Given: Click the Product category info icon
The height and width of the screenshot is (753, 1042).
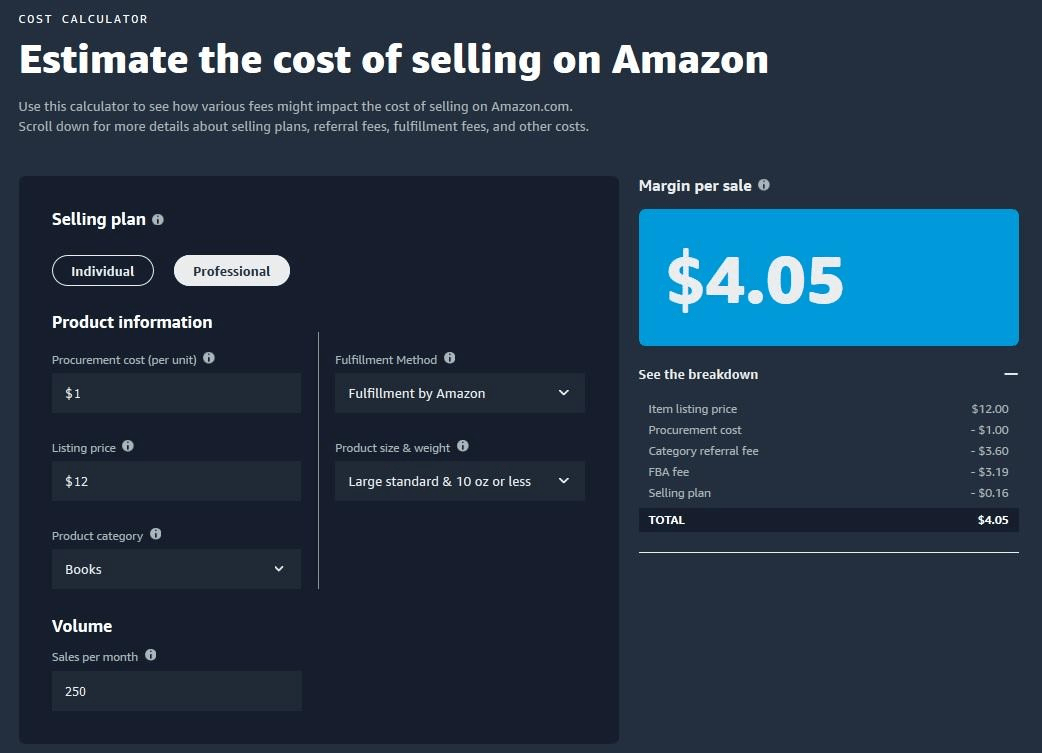Looking at the screenshot, I should [155, 534].
